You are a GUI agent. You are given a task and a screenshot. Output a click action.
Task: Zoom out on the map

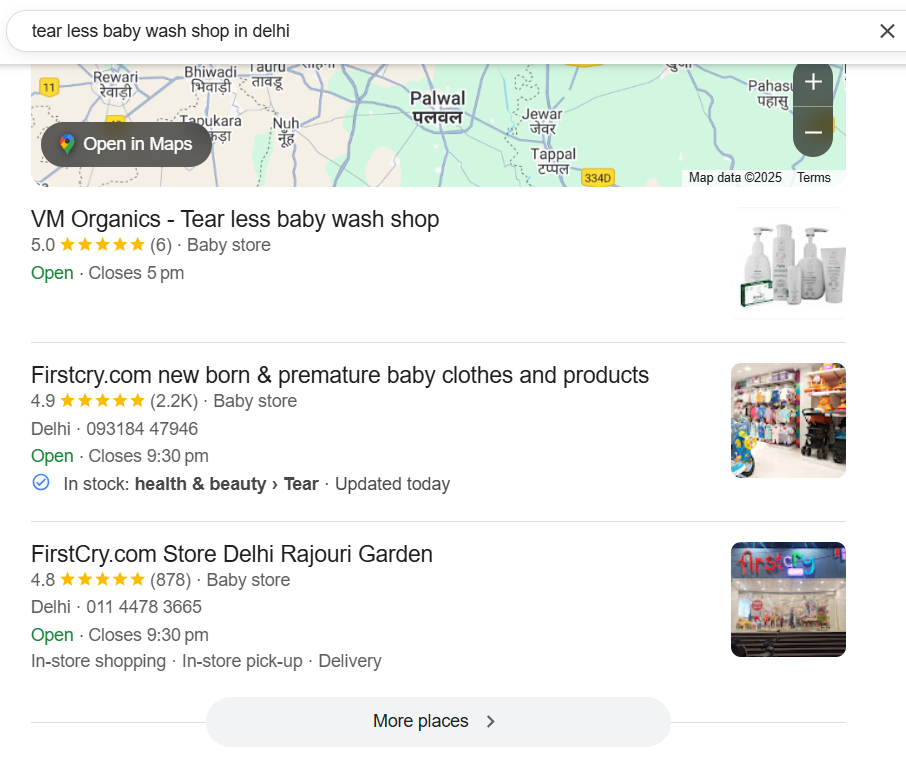tap(813, 132)
